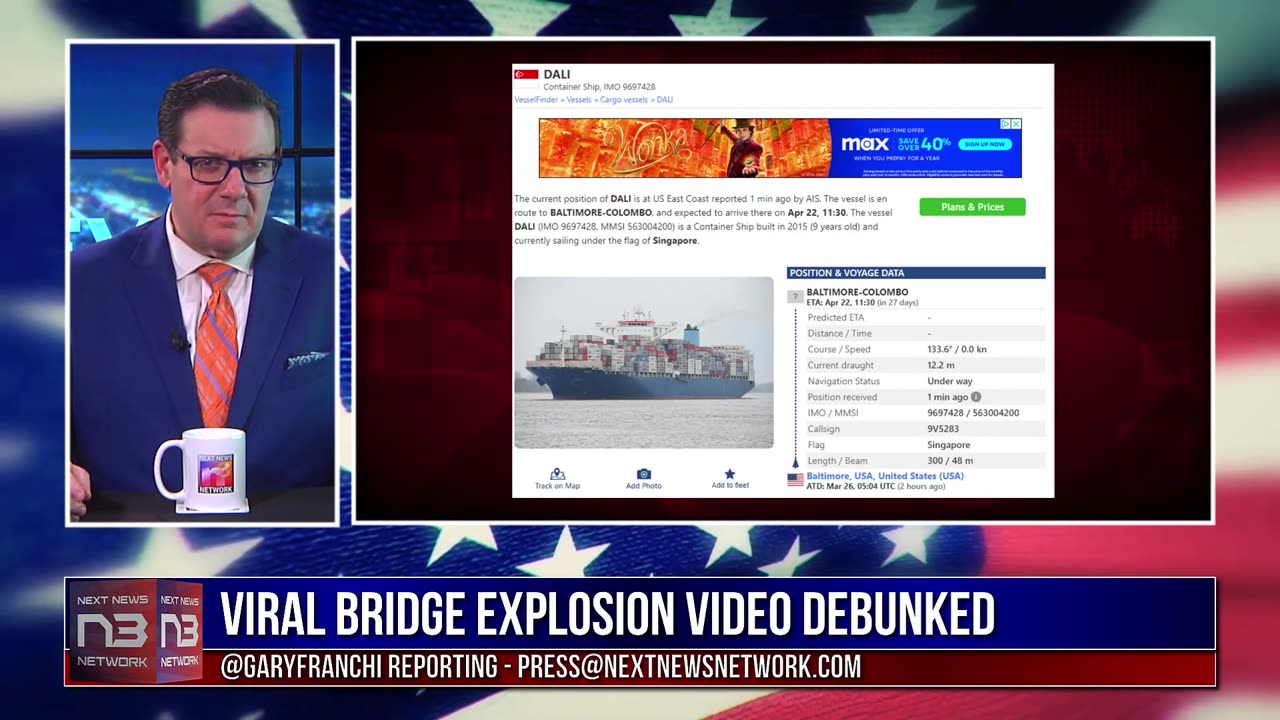Click the 'ATD: Mar 26, 05:04 UTC' text

[x=851, y=487]
